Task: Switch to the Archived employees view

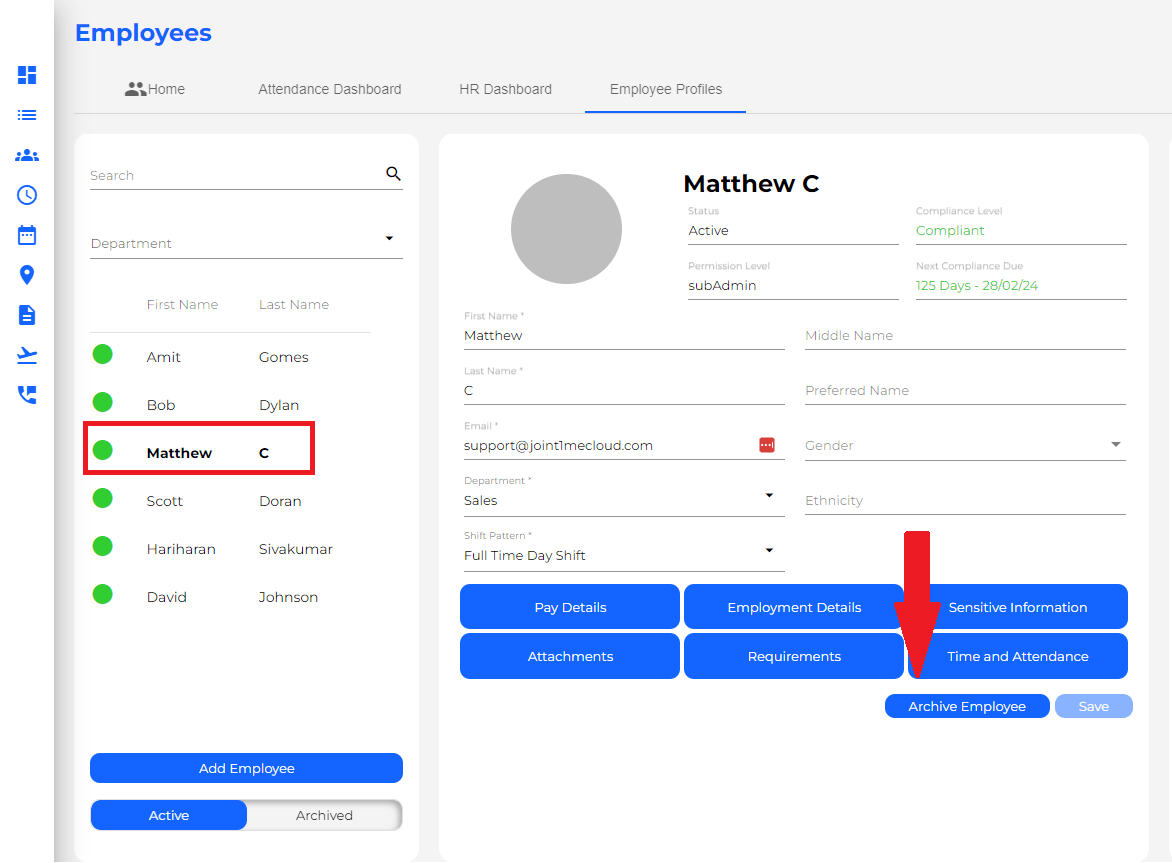Action: (323, 815)
